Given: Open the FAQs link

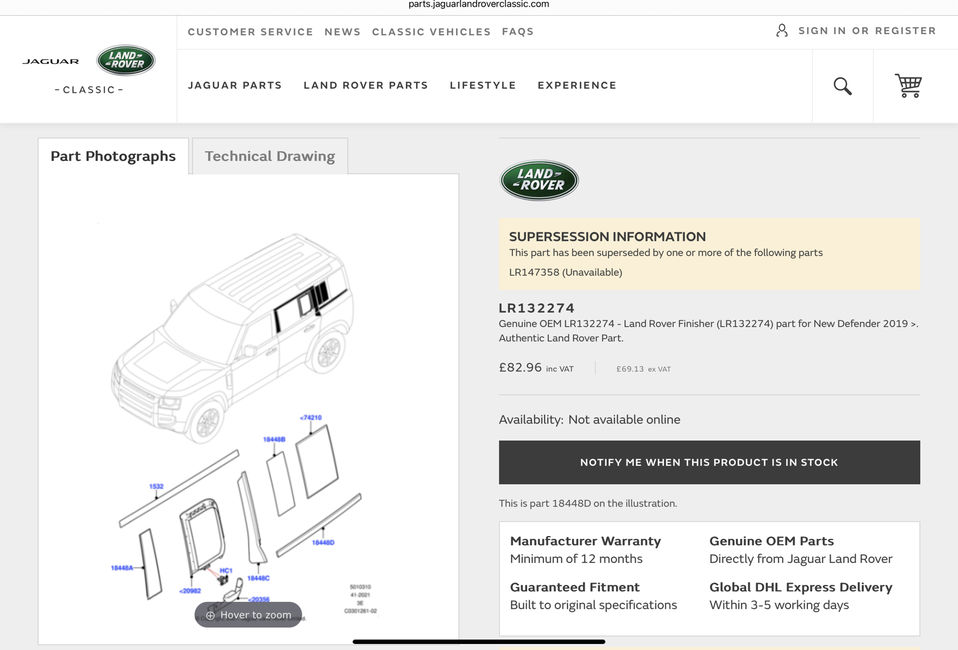Looking at the screenshot, I should (x=517, y=32).
